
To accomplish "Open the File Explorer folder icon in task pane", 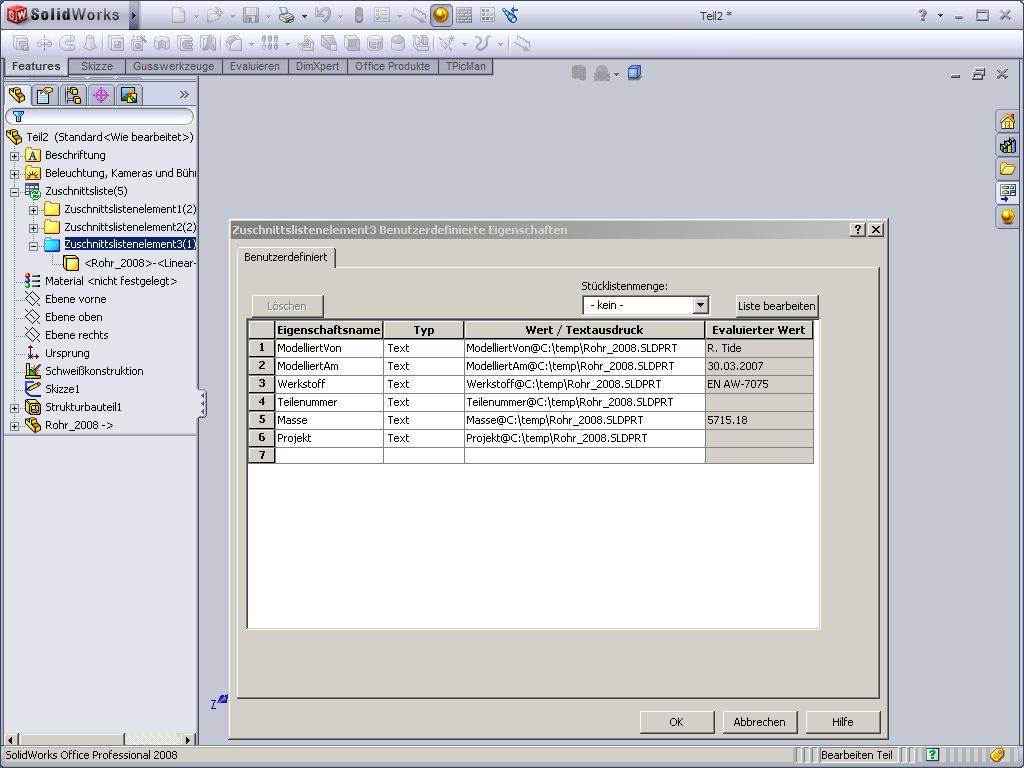I will tap(1007, 169).
